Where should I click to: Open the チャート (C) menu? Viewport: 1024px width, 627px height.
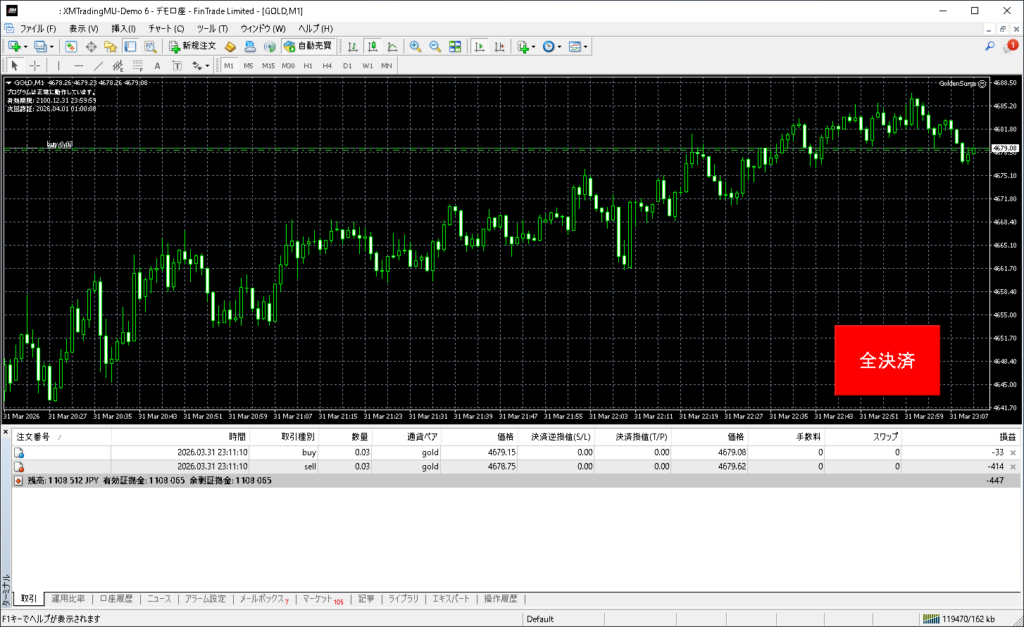166,28
